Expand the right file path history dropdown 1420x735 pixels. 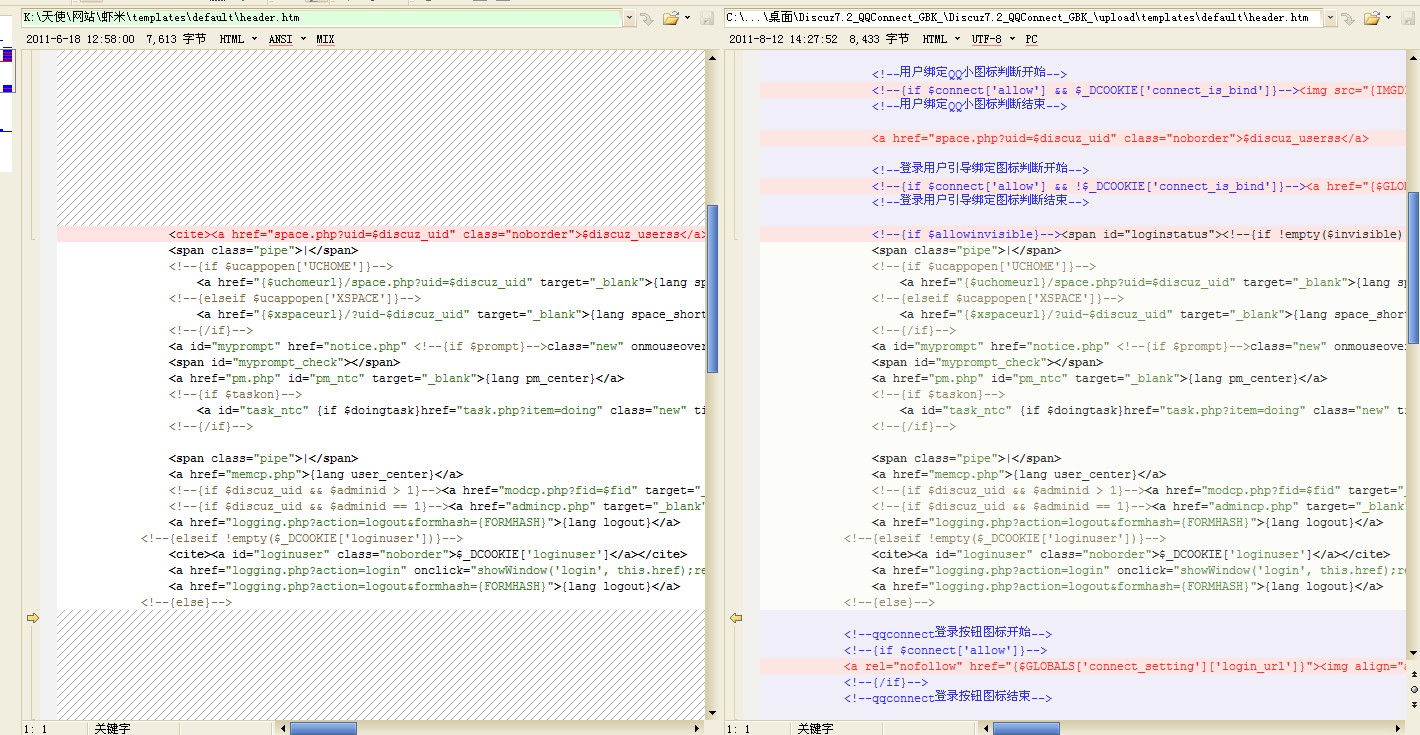[x=1329, y=18]
